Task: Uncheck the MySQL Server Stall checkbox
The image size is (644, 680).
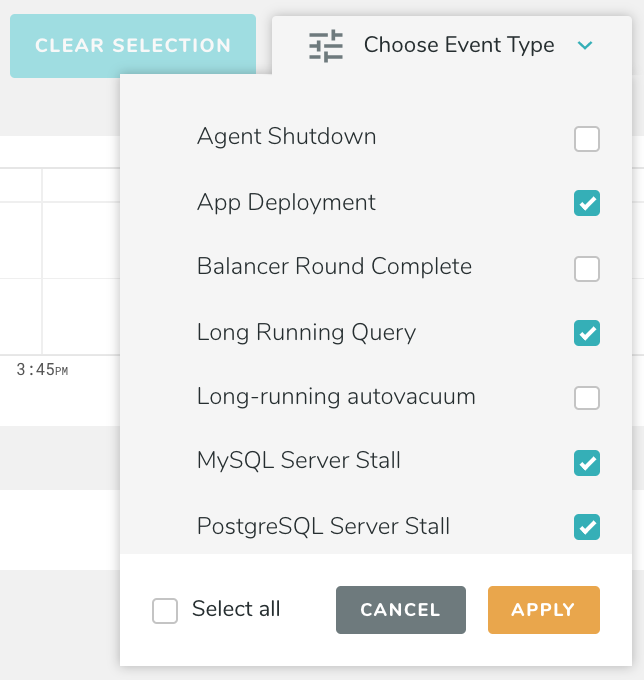Action: click(587, 463)
